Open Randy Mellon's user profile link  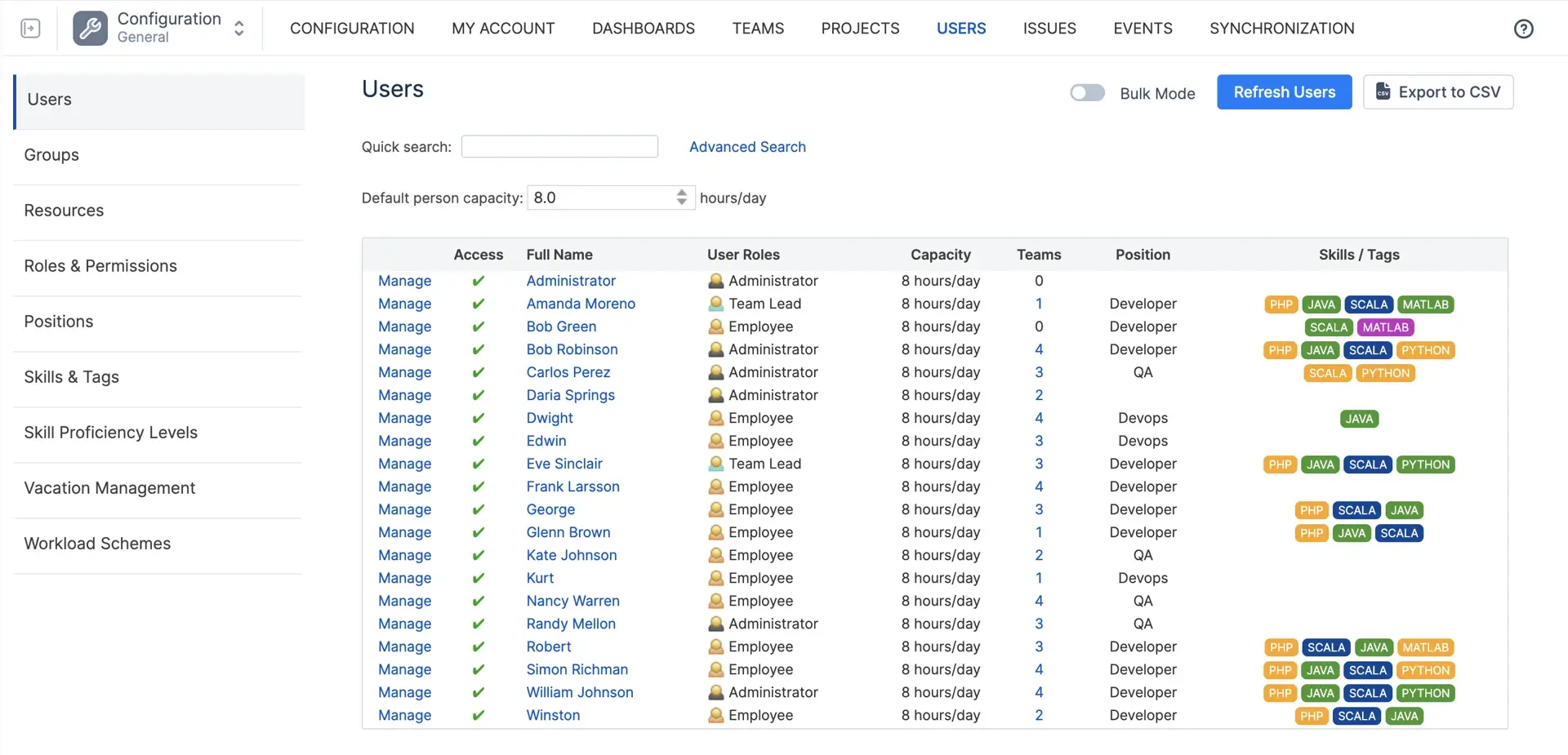571,624
